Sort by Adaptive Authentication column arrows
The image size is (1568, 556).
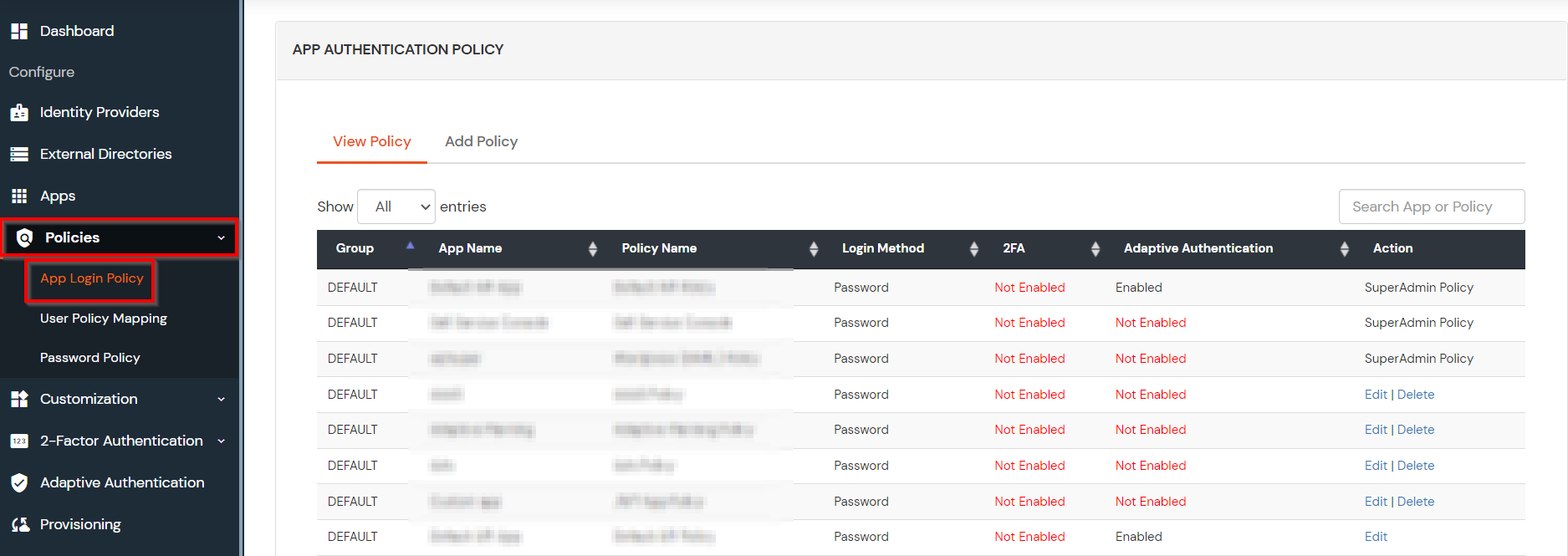coord(1344,248)
